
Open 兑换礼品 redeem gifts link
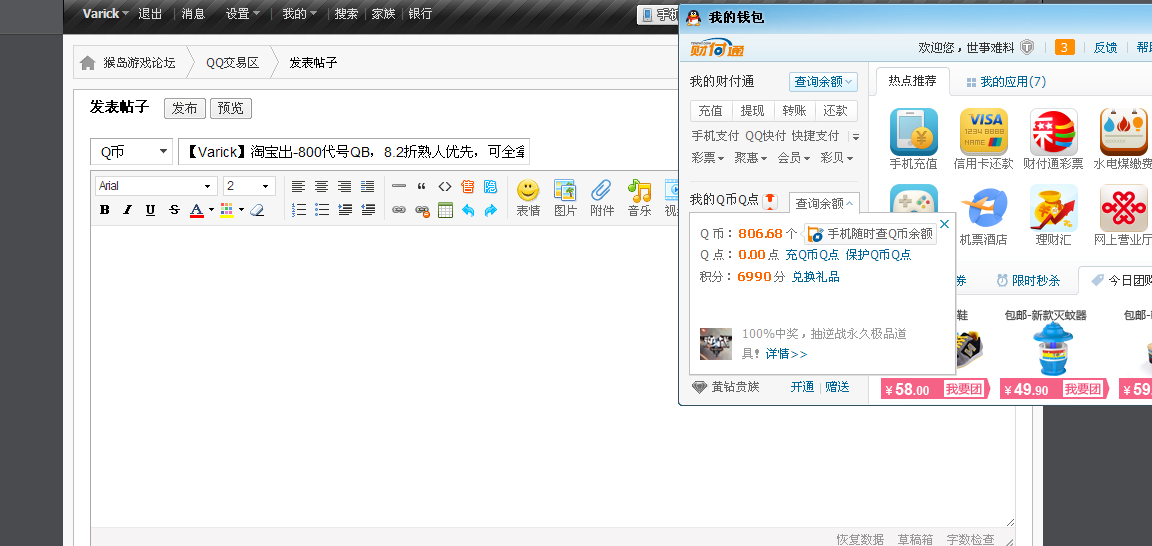pos(816,276)
